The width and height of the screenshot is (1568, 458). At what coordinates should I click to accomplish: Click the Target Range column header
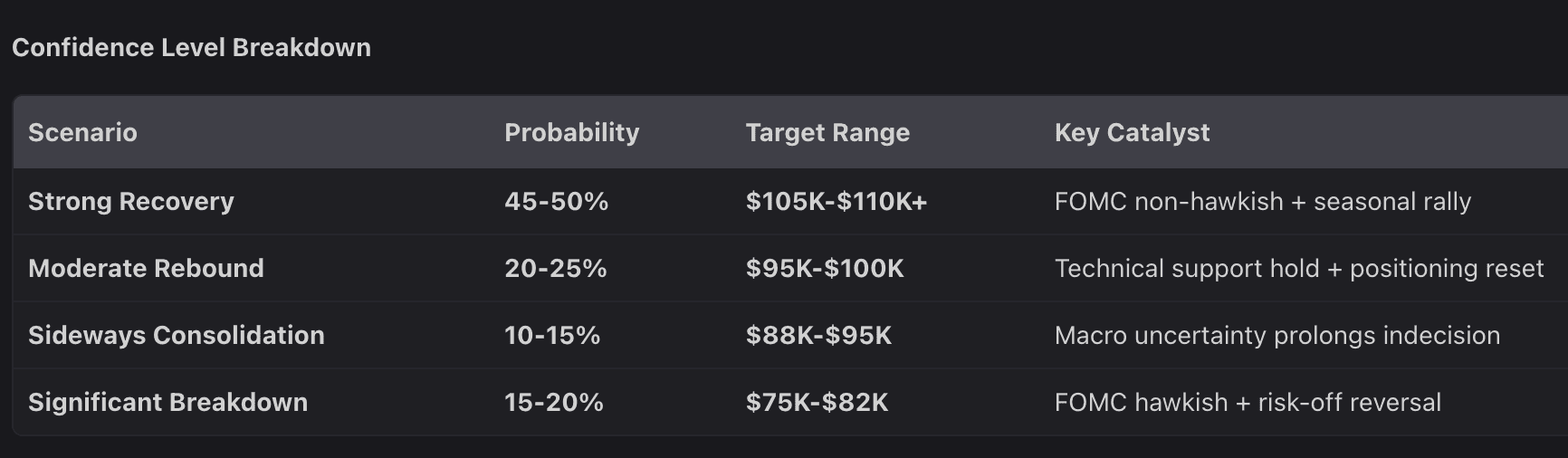tap(827, 133)
